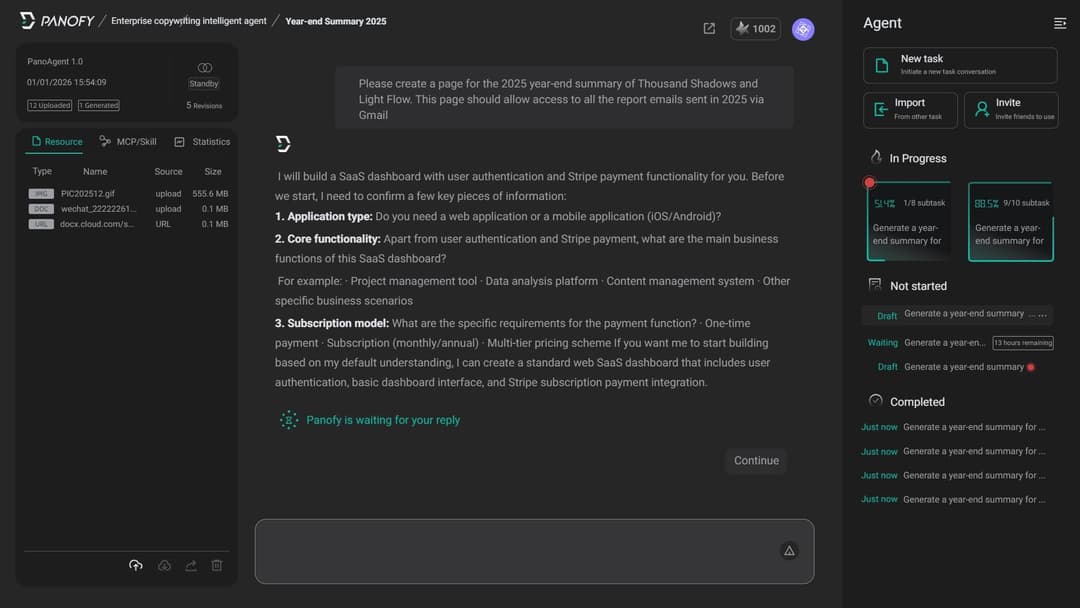This screenshot has height=608, width=1080.
Task: Click the Standby status toggle on PanoAgent
Action: point(203,83)
